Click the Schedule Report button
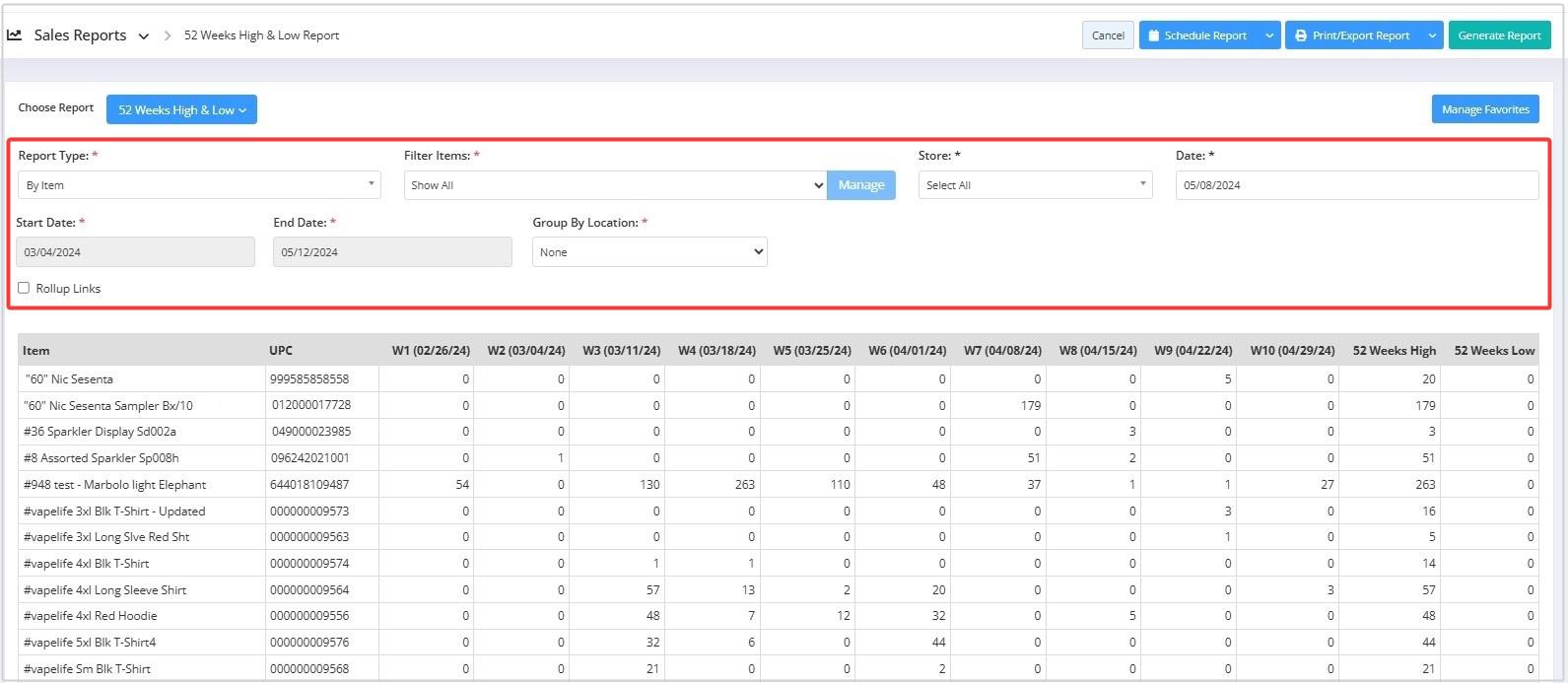Image resolution: width=1568 pixels, height=683 pixels. click(x=1197, y=35)
